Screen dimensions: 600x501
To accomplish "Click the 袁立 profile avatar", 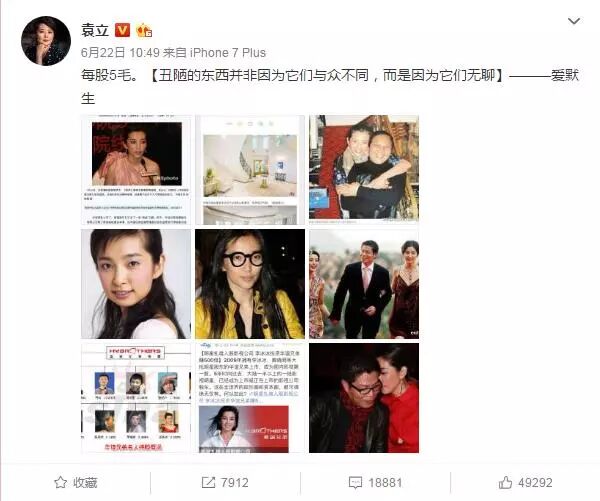I will point(46,41).
